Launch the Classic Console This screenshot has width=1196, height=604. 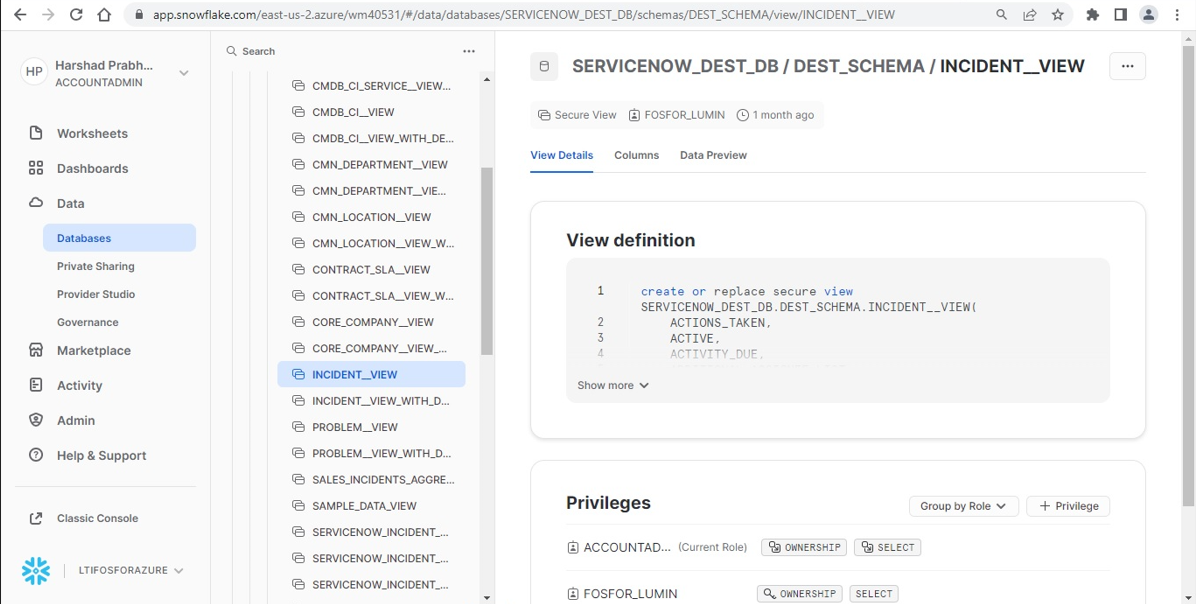tap(98, 519)
